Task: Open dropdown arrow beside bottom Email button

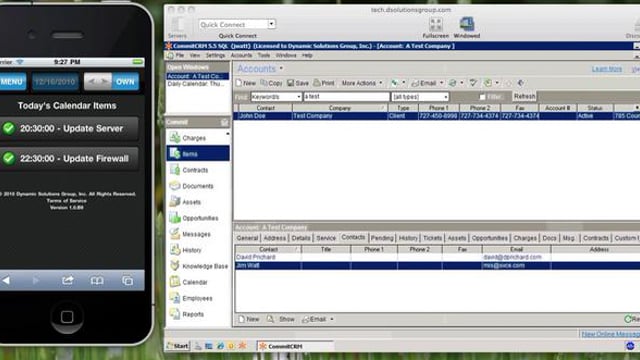Action: pyautogui.click(x=332, y=319)
